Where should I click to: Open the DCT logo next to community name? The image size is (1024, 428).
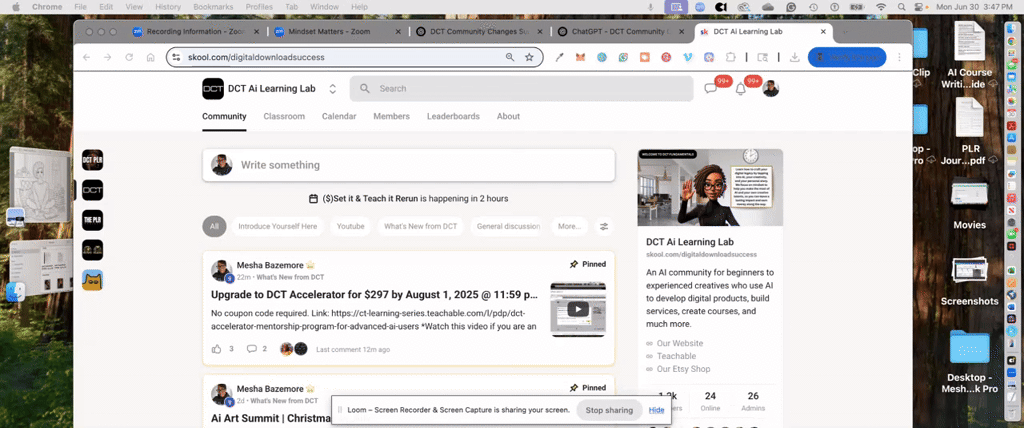pyautogui.click(x=213, y=89)
